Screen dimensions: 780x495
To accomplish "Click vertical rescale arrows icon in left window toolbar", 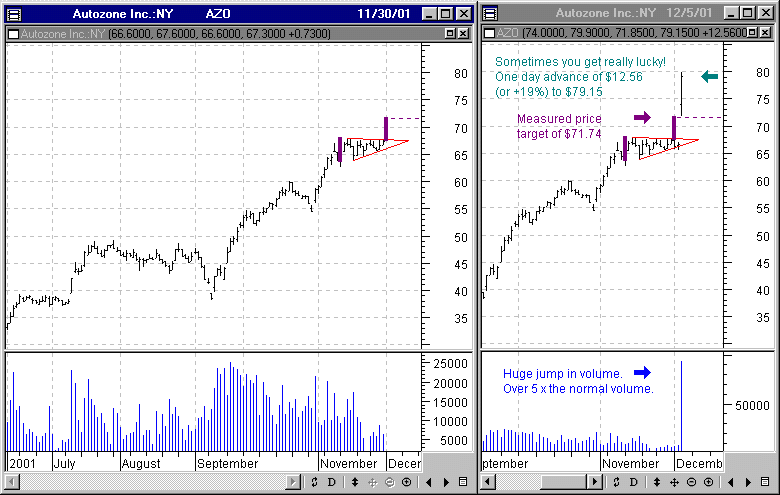I will point(355,482).
